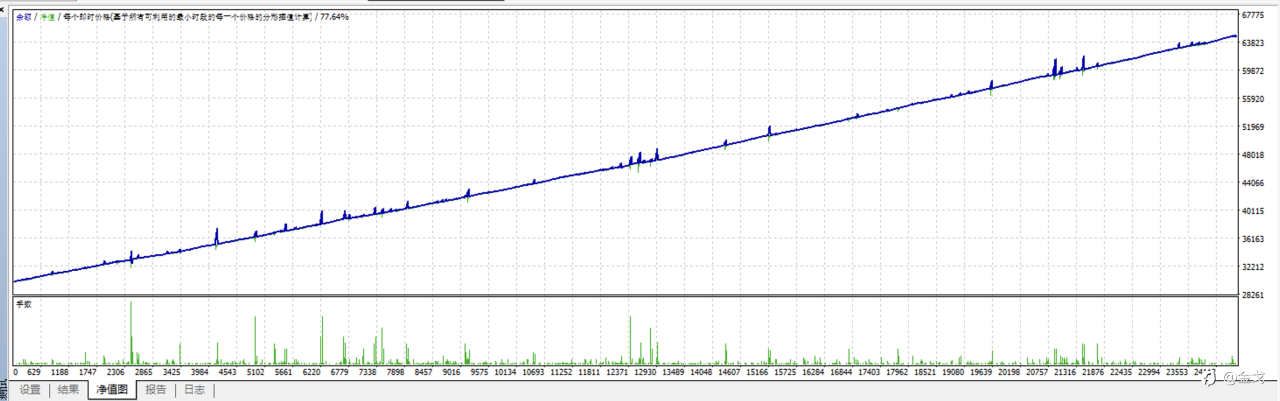
Task: Click the 51969 value on price axis
Action: point(1254,128)
